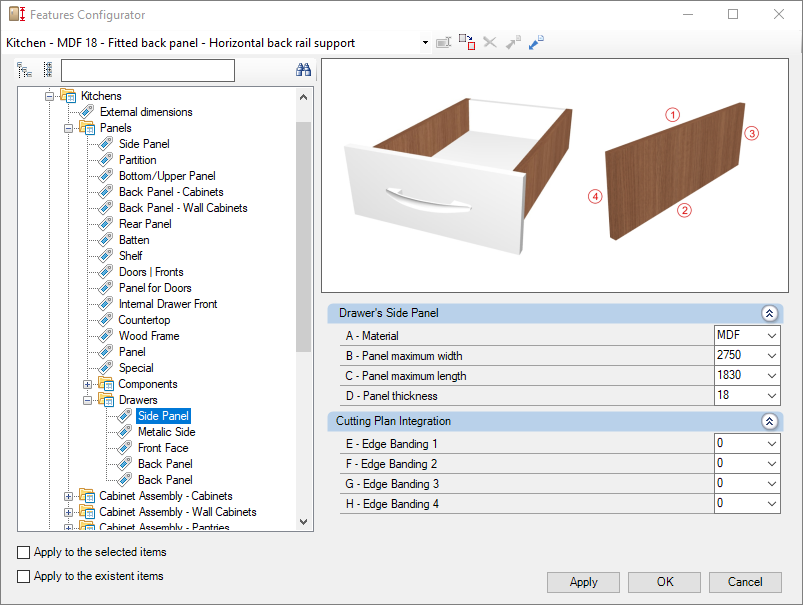
Task: Open the Panel maximum width dropdown
Action: (x=771, y=356)
